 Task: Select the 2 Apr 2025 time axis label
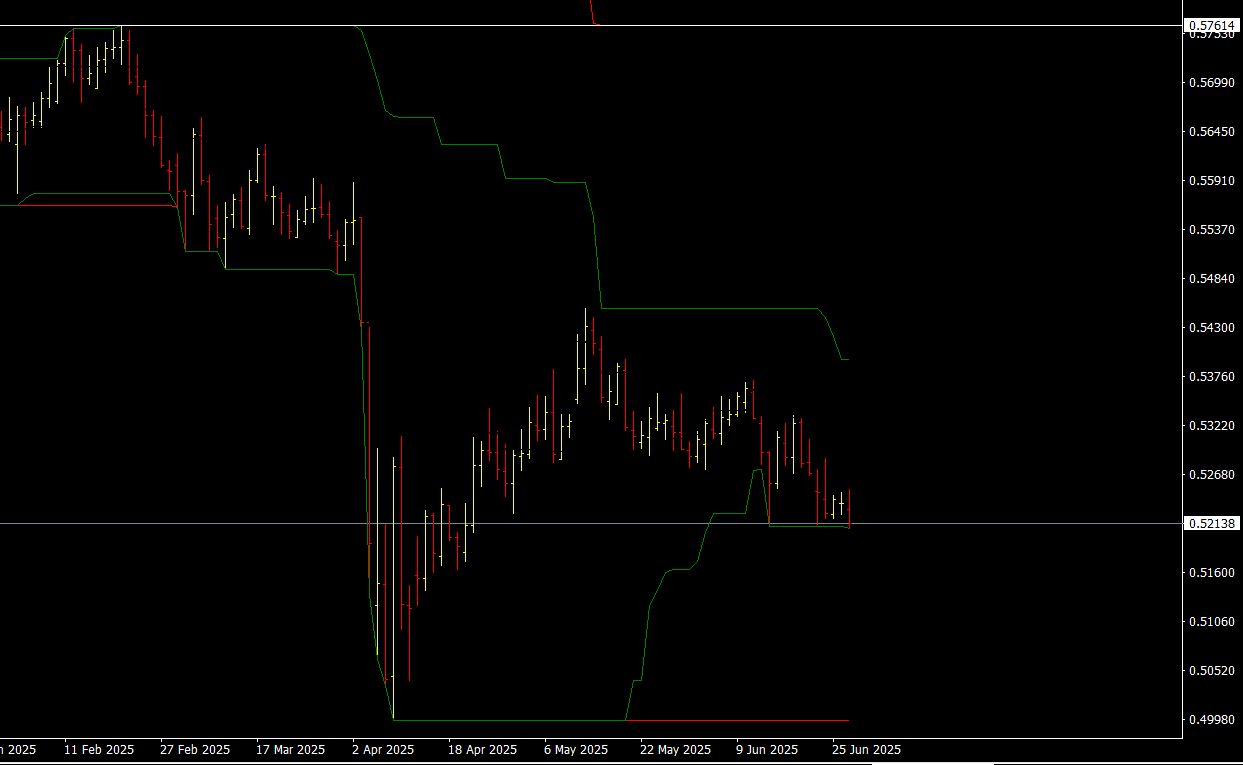click(383, 749)
